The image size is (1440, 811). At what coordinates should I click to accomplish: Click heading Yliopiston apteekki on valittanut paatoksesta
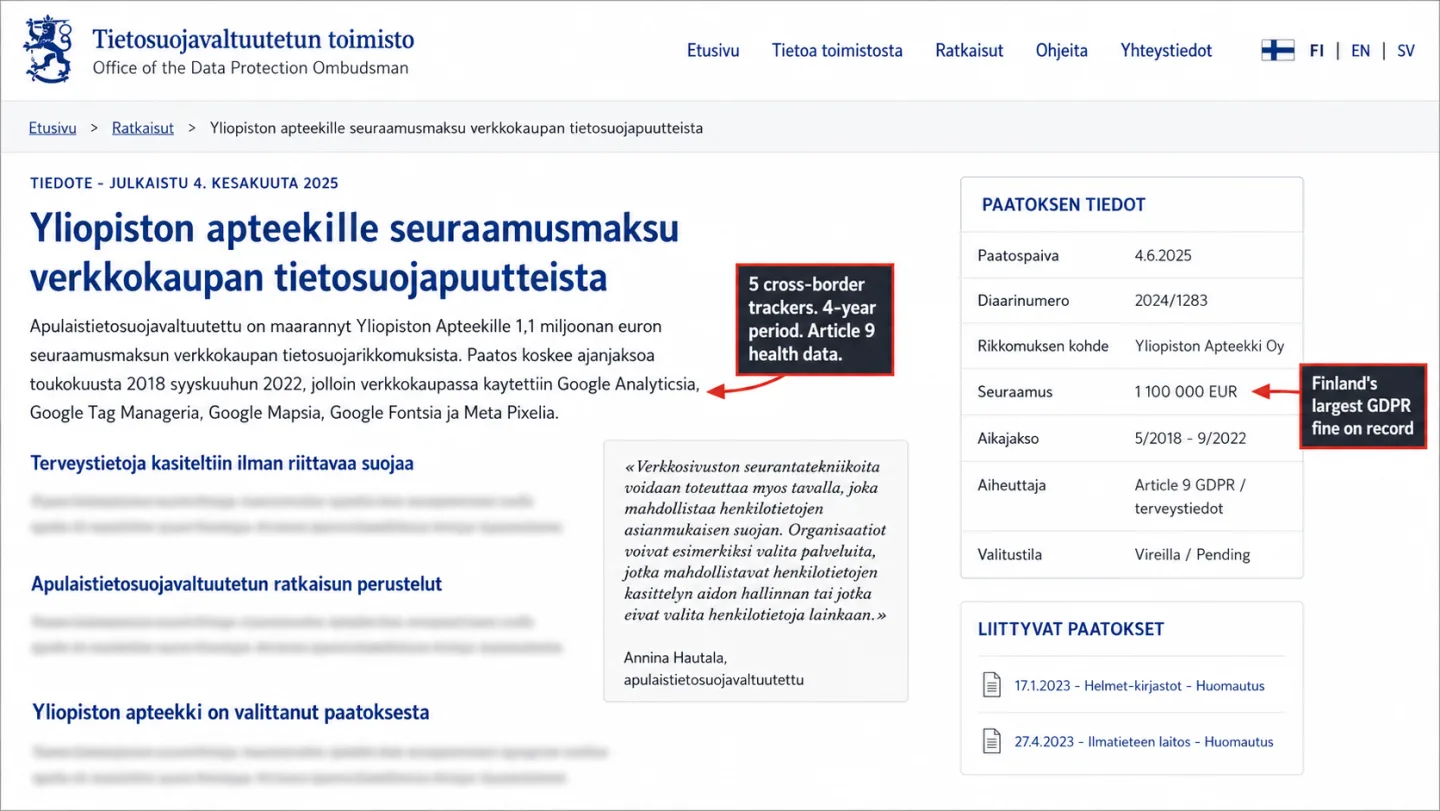point(231,712)
